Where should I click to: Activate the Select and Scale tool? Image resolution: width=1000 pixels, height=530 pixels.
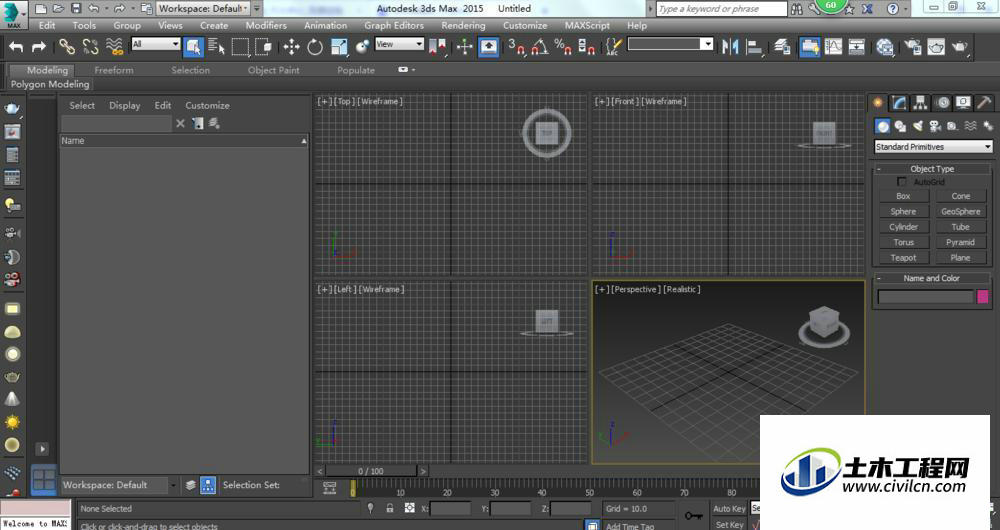(x=339, y=47)
